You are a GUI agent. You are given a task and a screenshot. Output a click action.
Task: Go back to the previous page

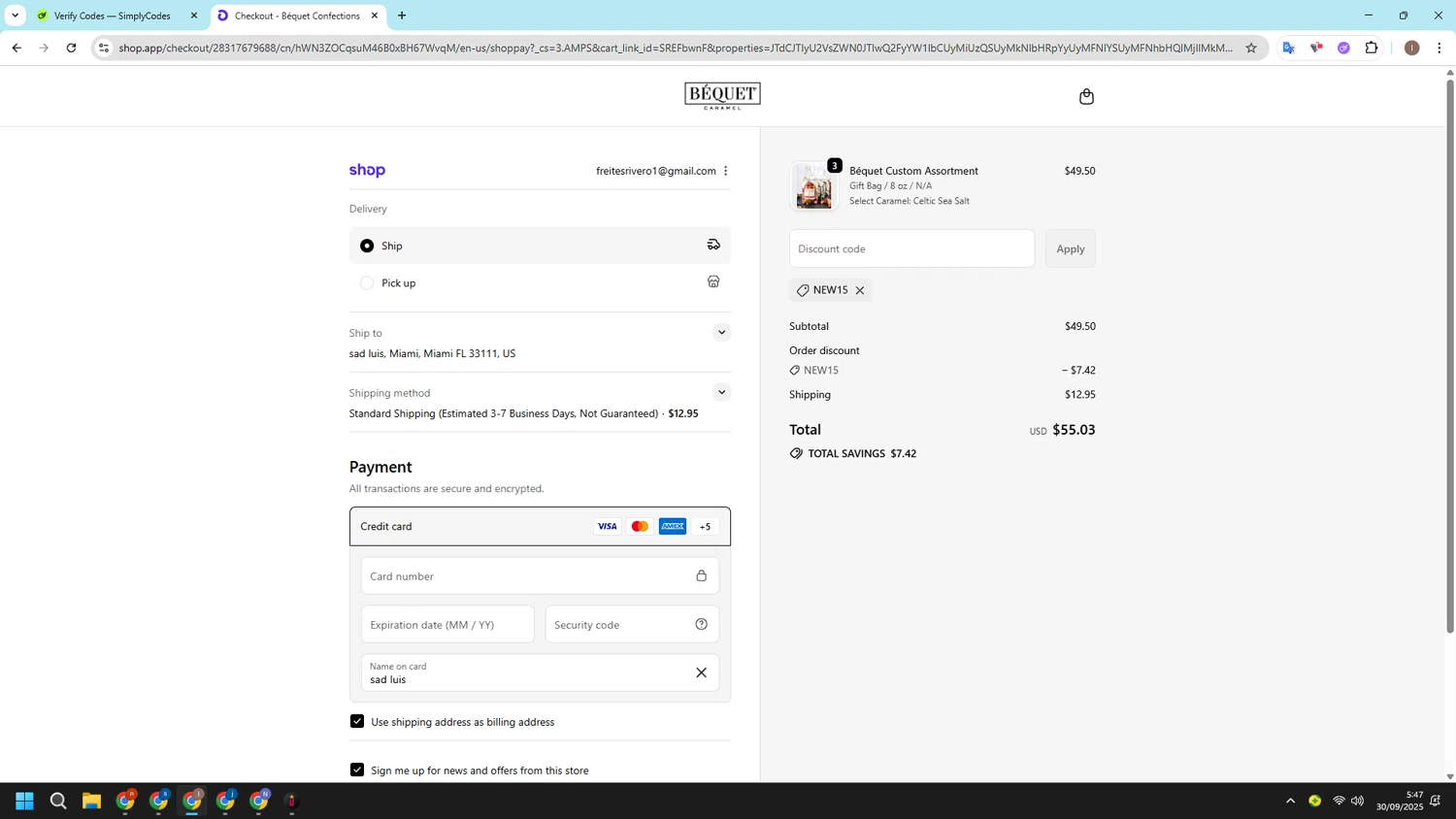pyautogui.click(x=17, y=48)
